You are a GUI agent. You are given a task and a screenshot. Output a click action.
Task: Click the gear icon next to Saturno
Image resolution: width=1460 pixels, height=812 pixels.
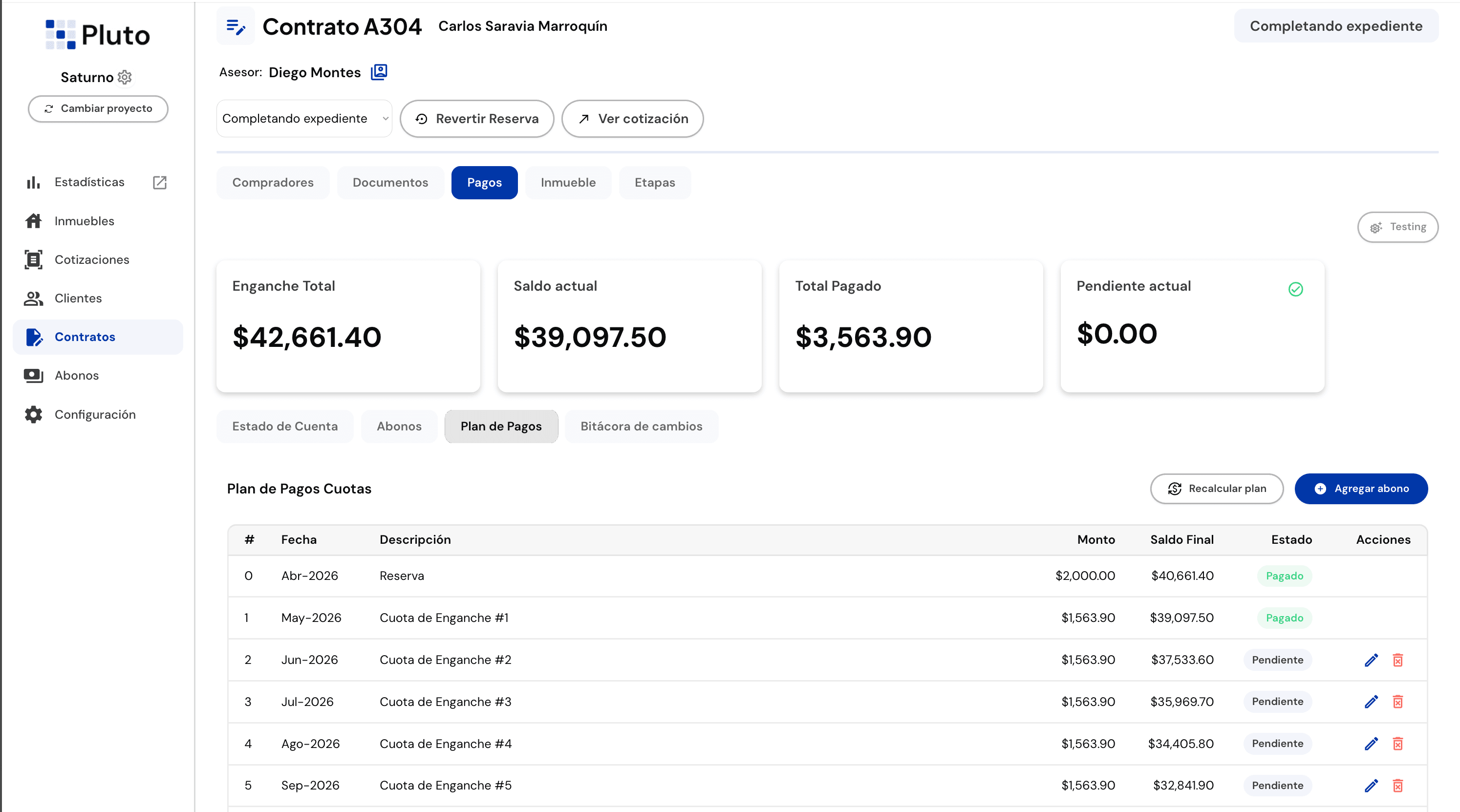[x=125, y=77]
